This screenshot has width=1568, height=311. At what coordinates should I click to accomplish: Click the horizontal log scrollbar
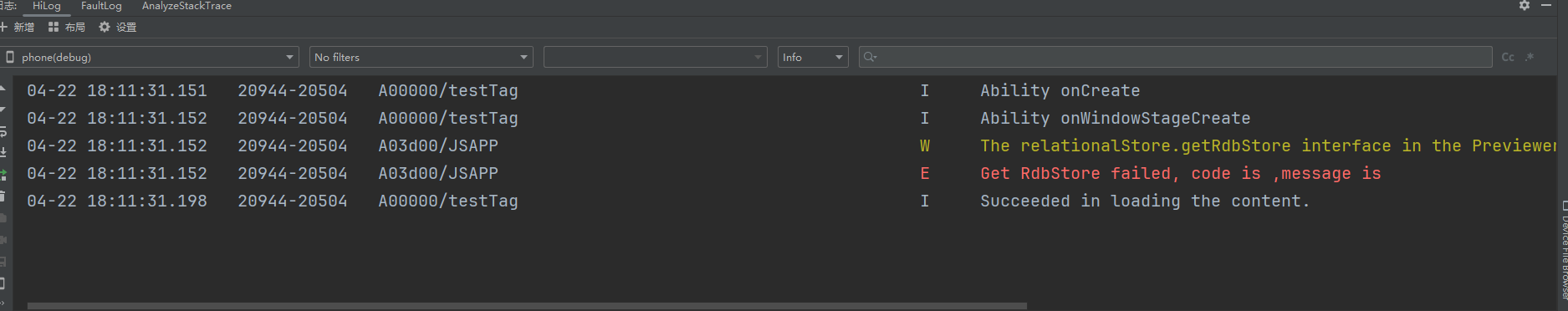527,306
